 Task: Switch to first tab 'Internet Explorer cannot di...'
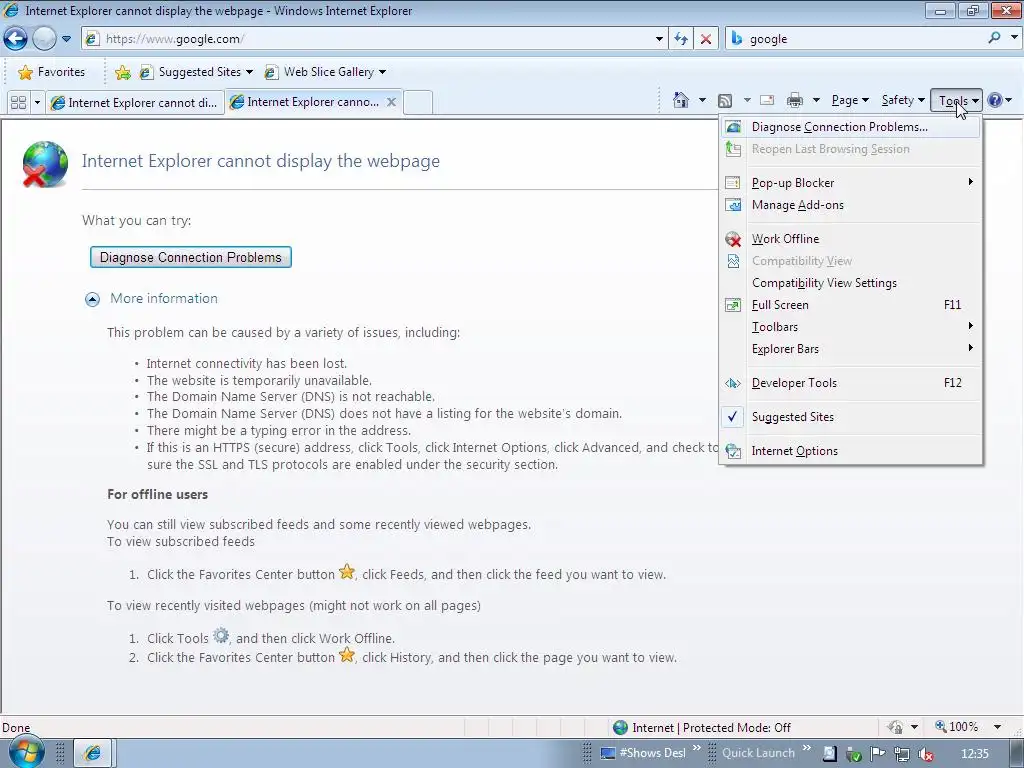tap(135, 103)
